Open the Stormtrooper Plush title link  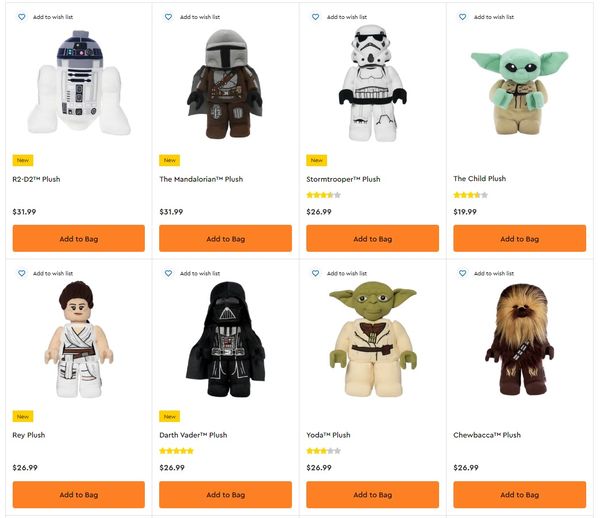pos(343,179)
